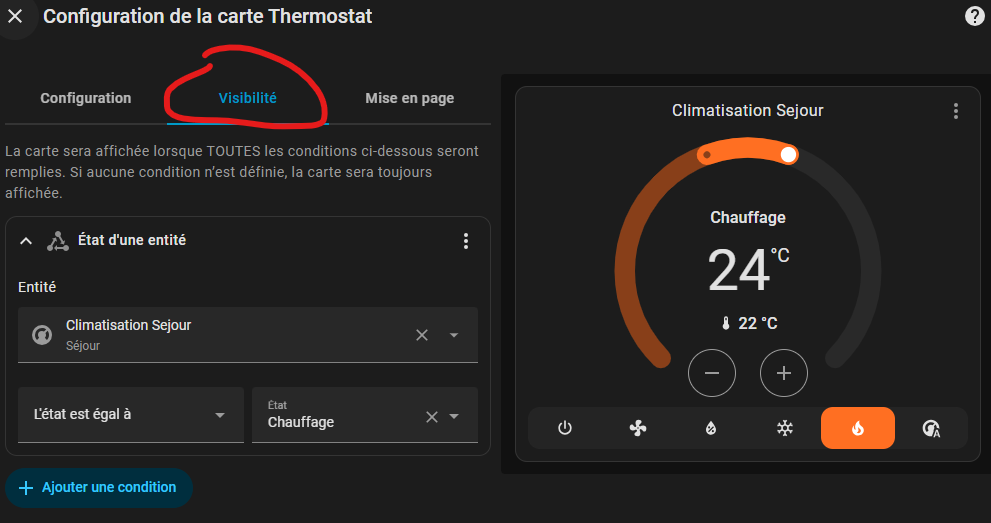991x523 pixels.
Task: Decrease target temperature with minus button
Action: tap(712, 374)
